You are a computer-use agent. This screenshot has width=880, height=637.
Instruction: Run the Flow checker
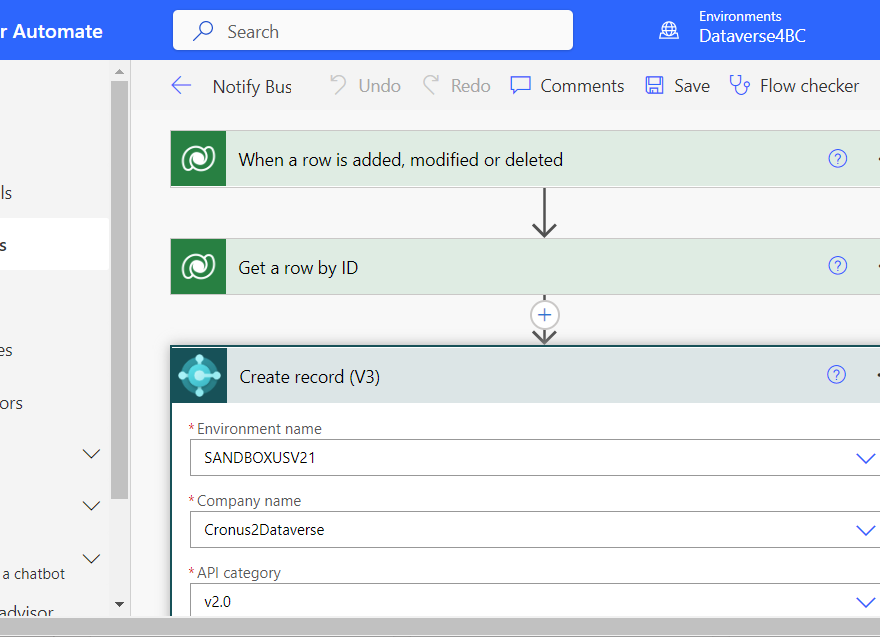pyautogui.click(x=794, y=86)
